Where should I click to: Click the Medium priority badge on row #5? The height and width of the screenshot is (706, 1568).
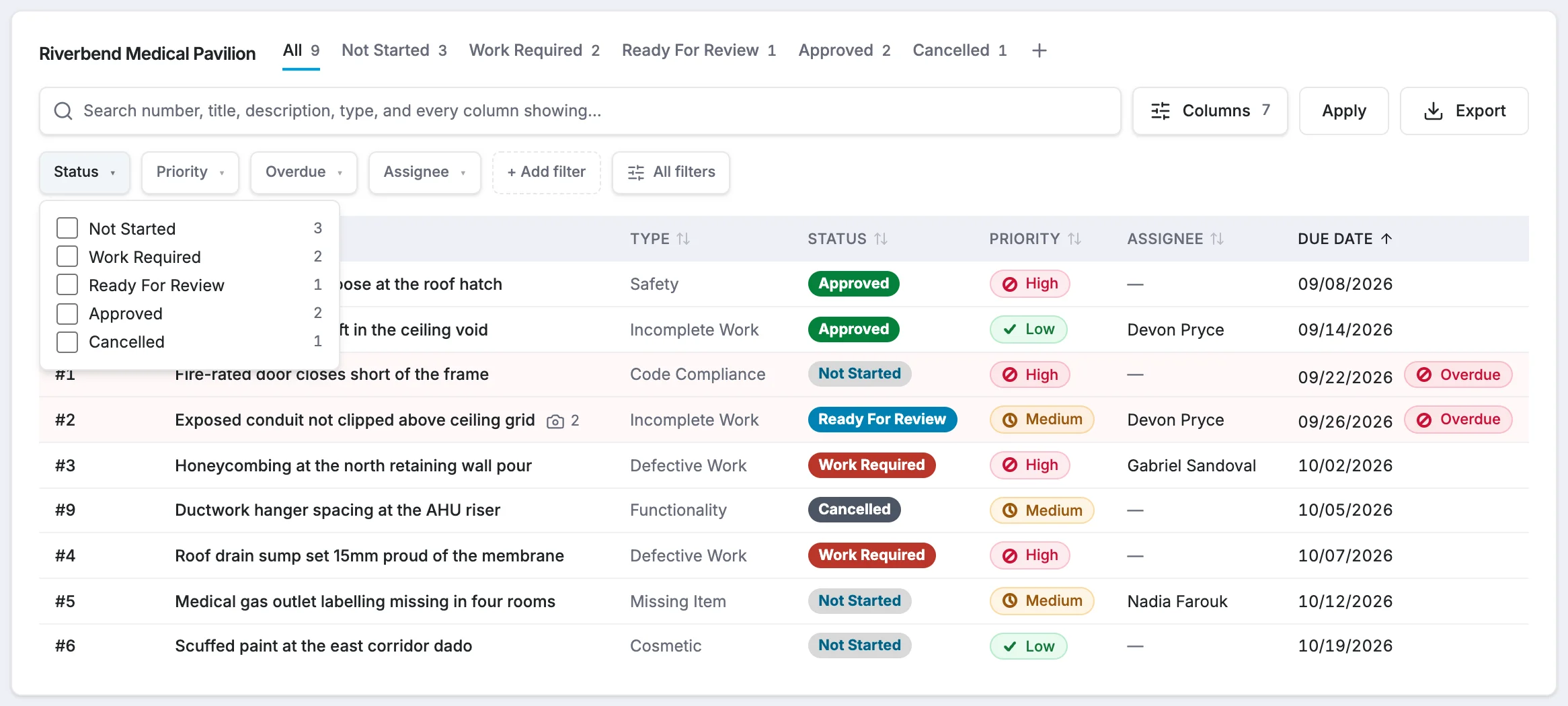point(1042,601)
